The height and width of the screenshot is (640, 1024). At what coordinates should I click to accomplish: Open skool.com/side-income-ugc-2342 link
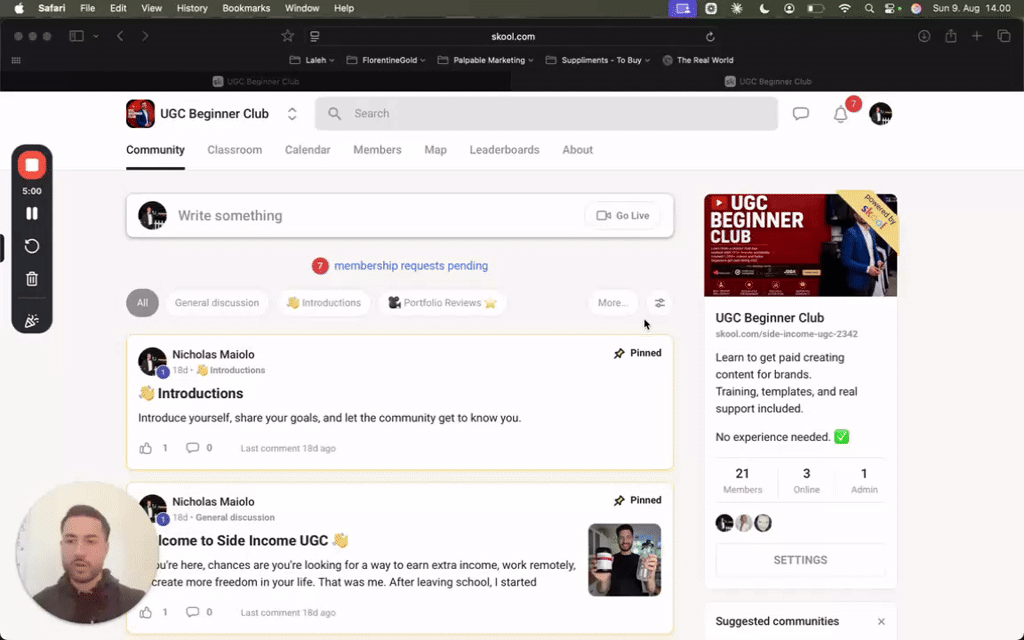tap(786, 334)
